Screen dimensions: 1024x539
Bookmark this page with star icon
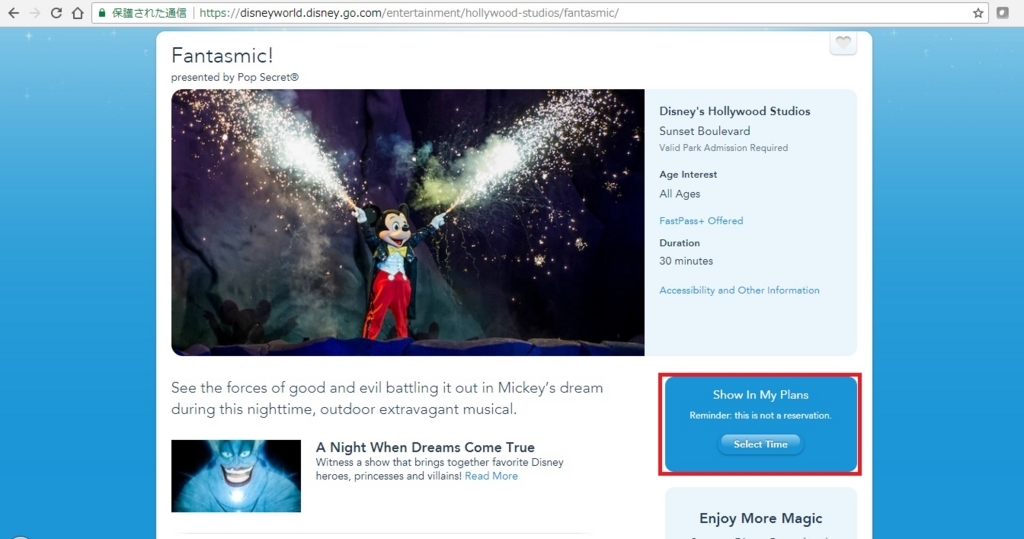(x=978, y=13)
